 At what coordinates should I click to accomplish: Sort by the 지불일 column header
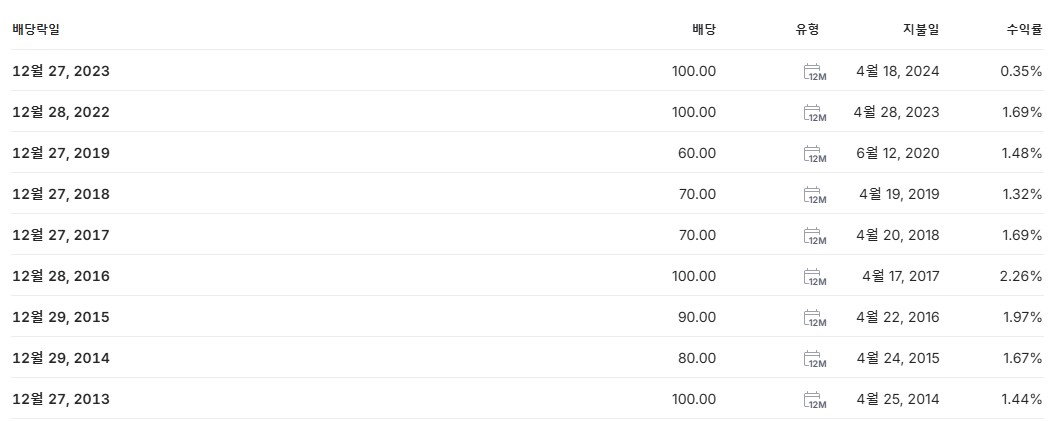coord(921,29)
